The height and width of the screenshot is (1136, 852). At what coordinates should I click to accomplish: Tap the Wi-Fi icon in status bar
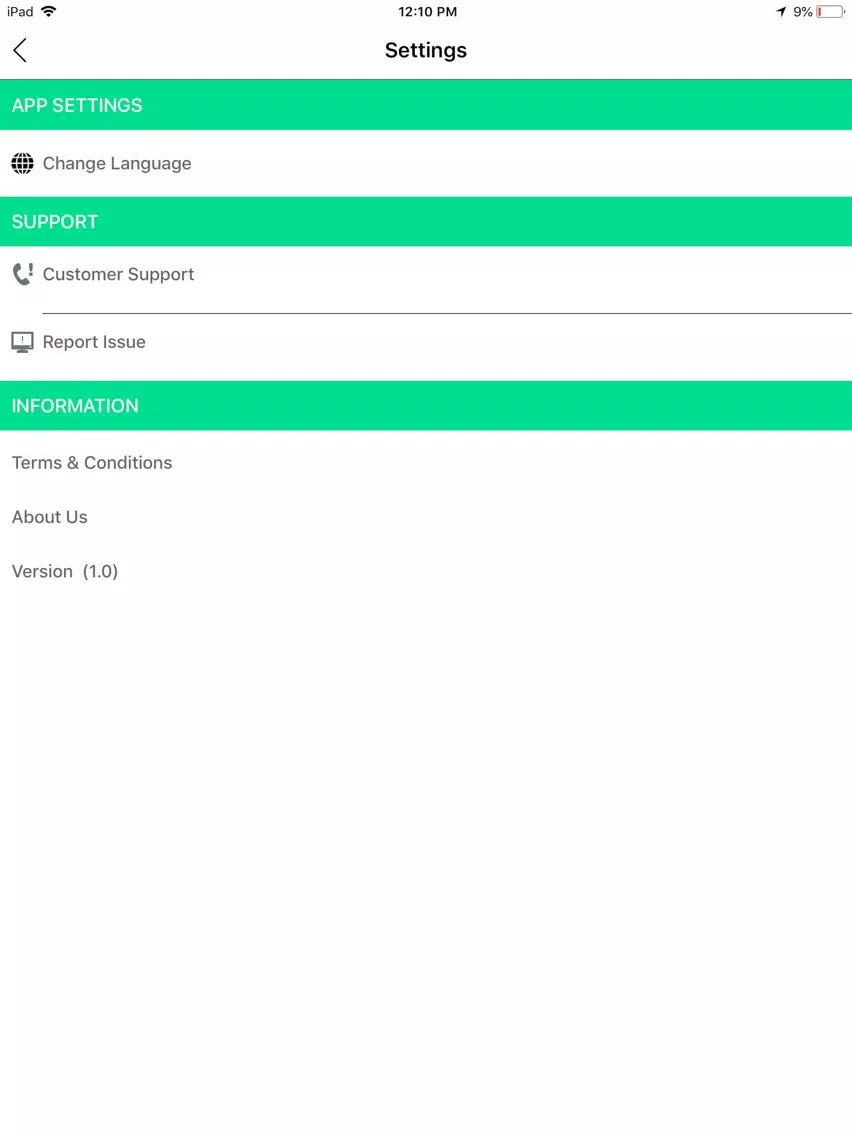(x=49, y=12)
